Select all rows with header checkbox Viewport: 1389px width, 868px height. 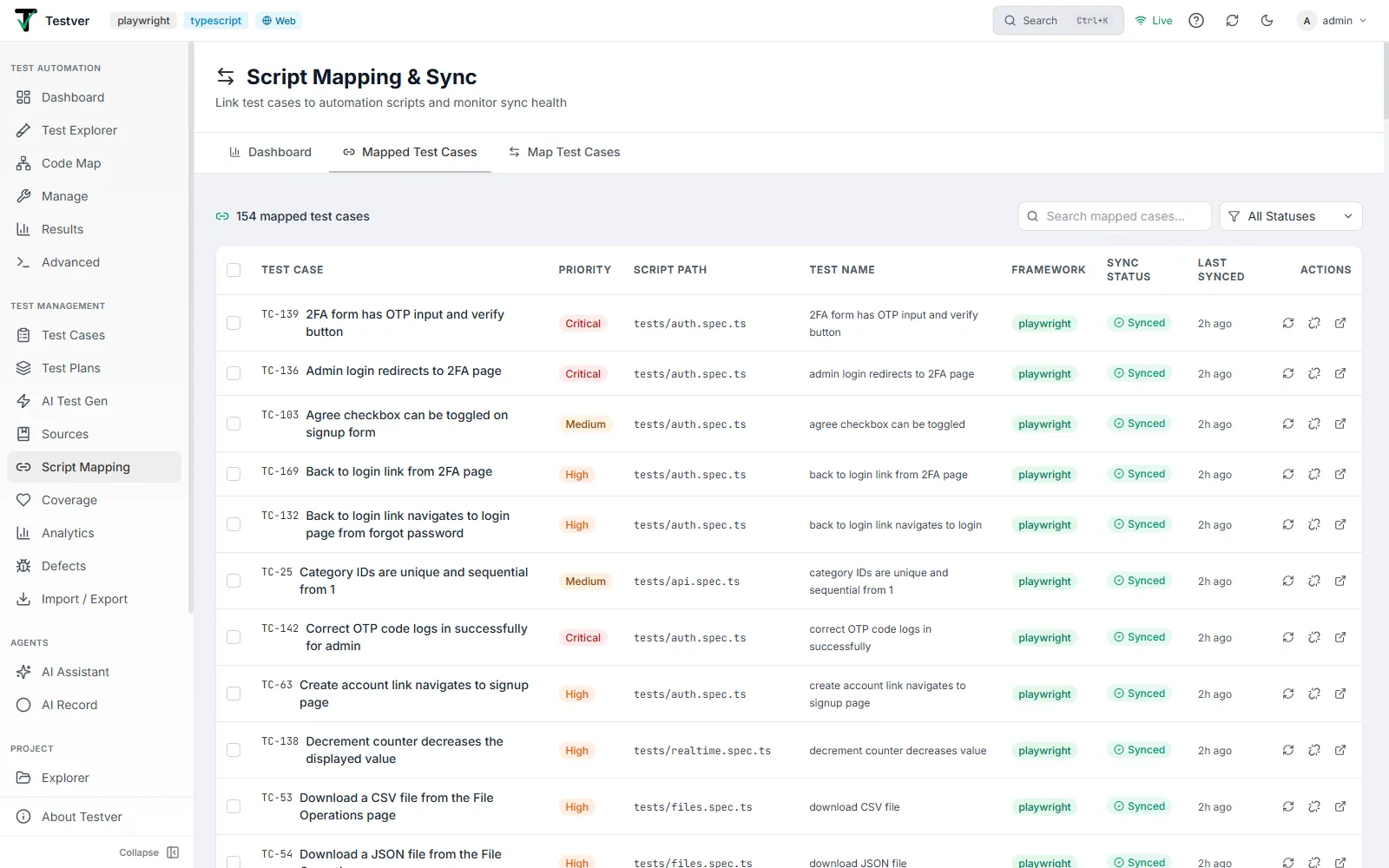234,270
